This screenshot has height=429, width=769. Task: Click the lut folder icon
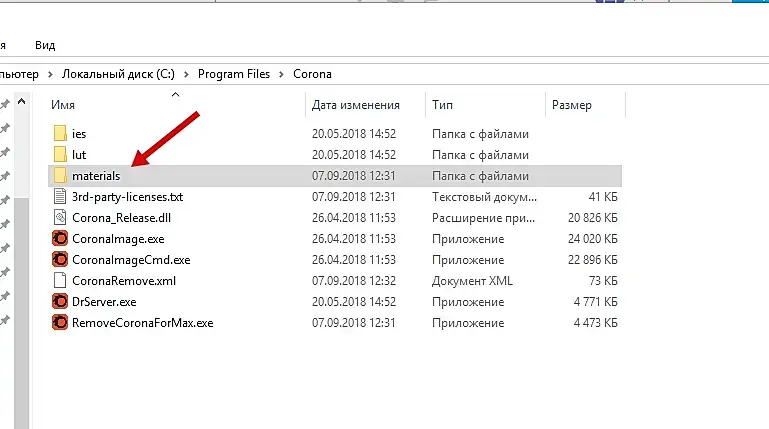[60, 154]
